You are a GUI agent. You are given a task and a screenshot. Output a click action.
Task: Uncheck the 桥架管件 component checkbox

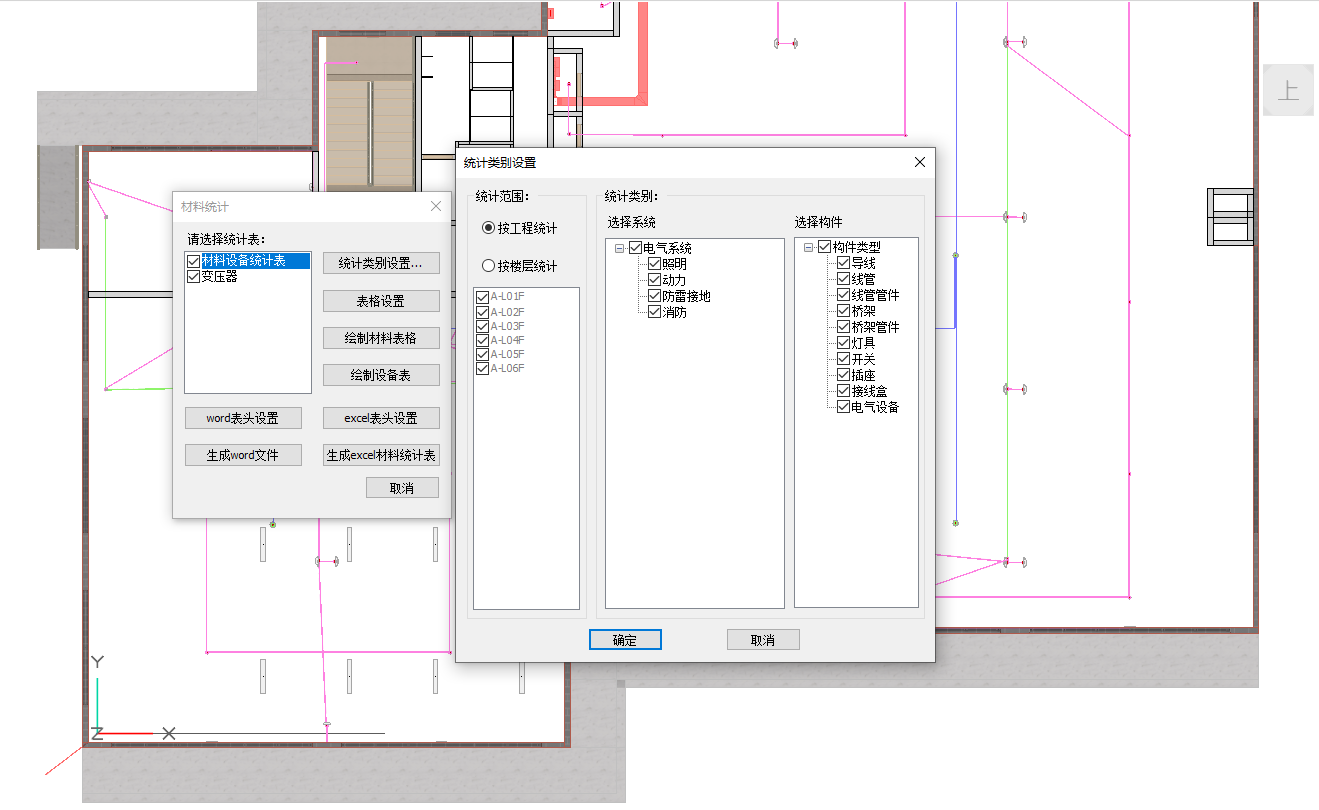pyautogui.click(x=843, y=327)
